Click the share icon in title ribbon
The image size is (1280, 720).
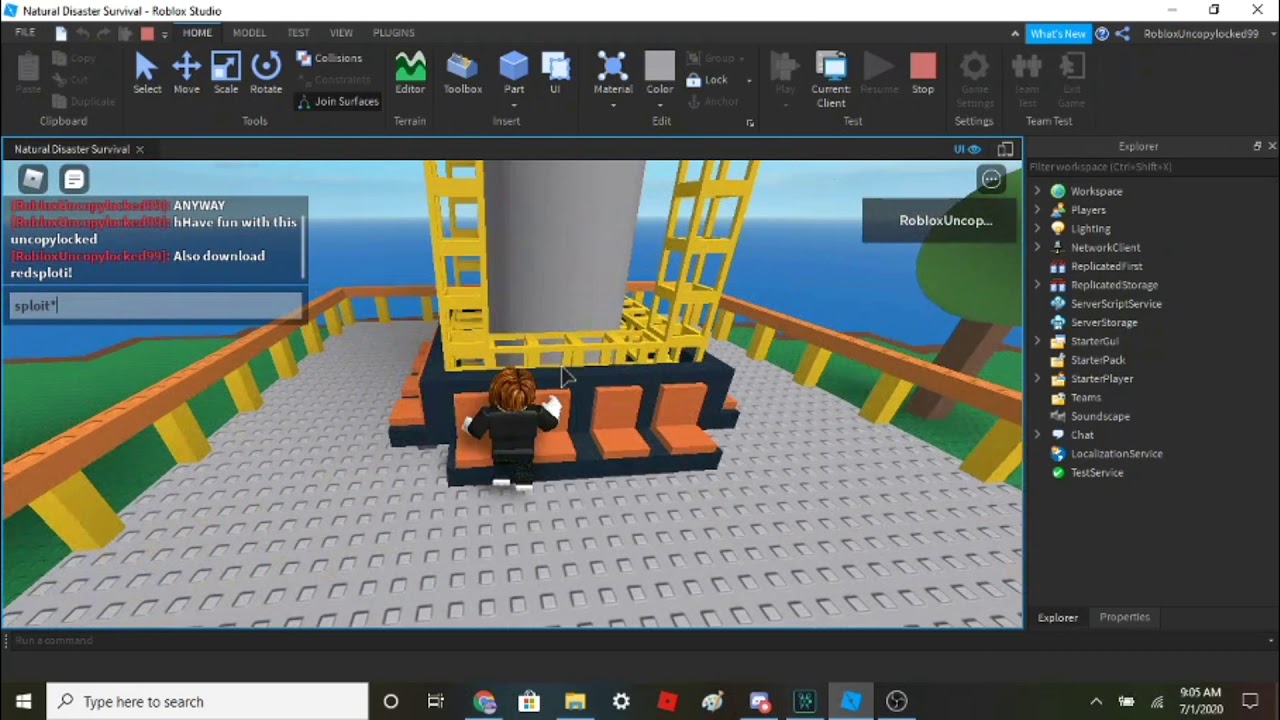tap(1123, 33)
